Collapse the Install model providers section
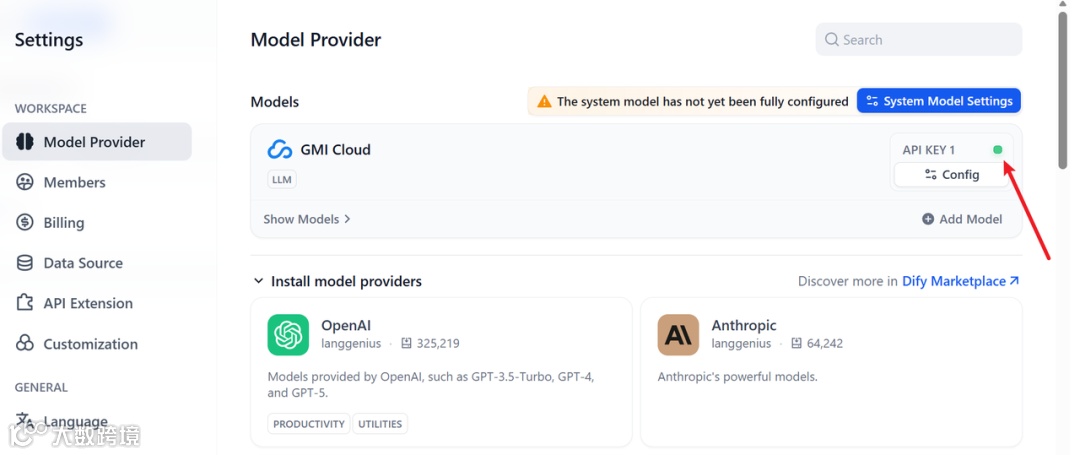Image resolution: width=1080 pixels, height=455 pixels. click(x=259, y=281)
